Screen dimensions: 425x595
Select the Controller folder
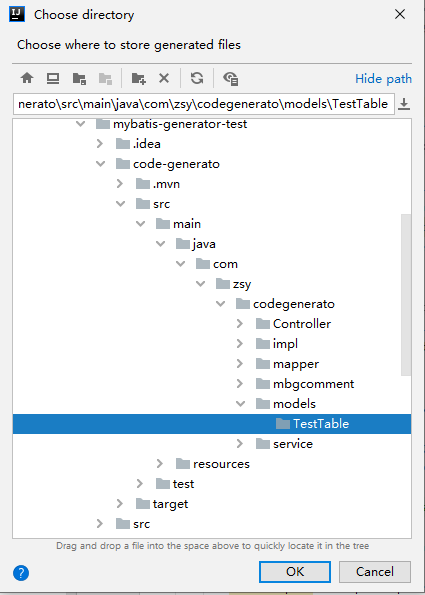point(293,324)
